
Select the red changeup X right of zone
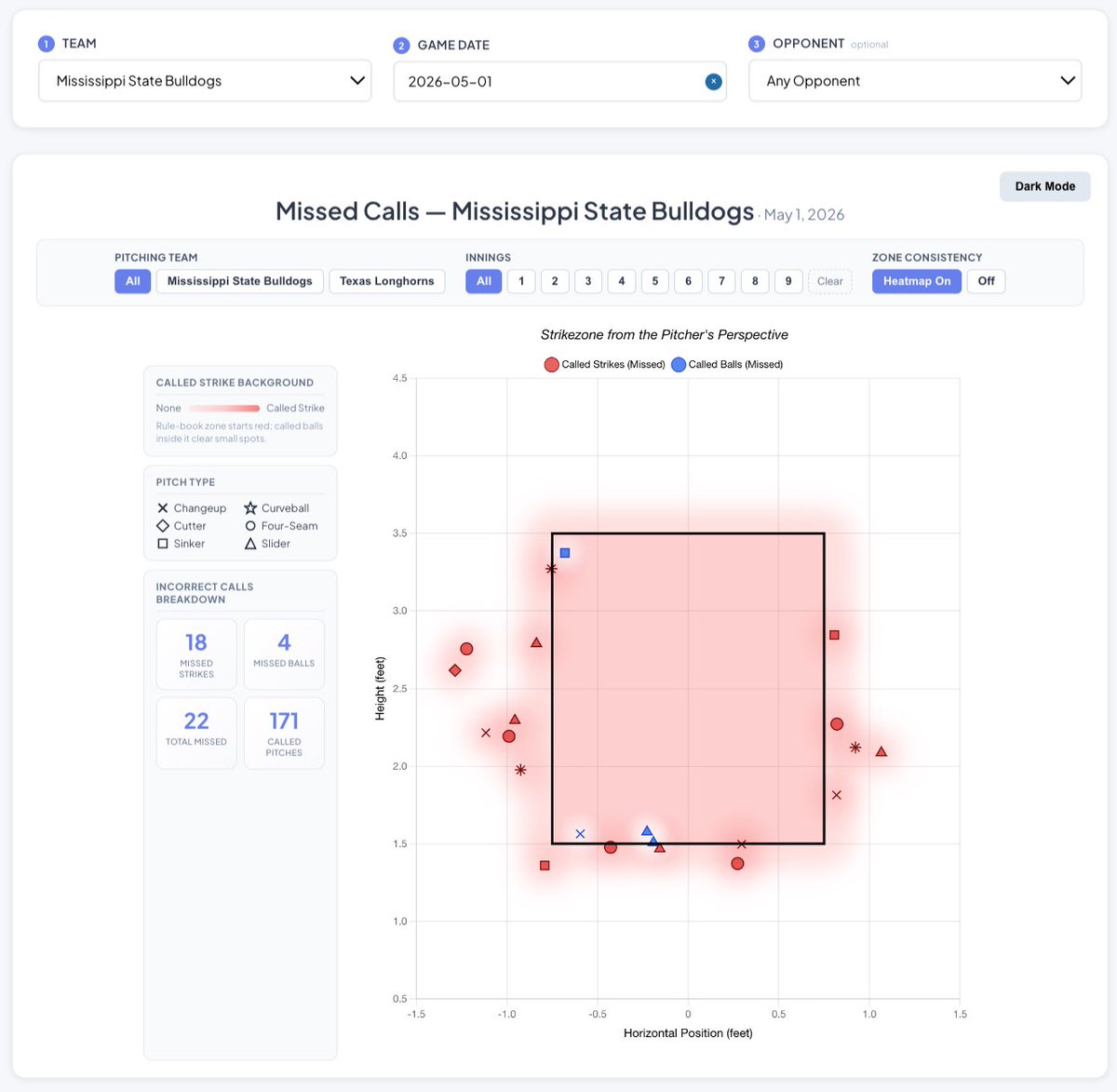pyautogui.click(x=837, y=795)
